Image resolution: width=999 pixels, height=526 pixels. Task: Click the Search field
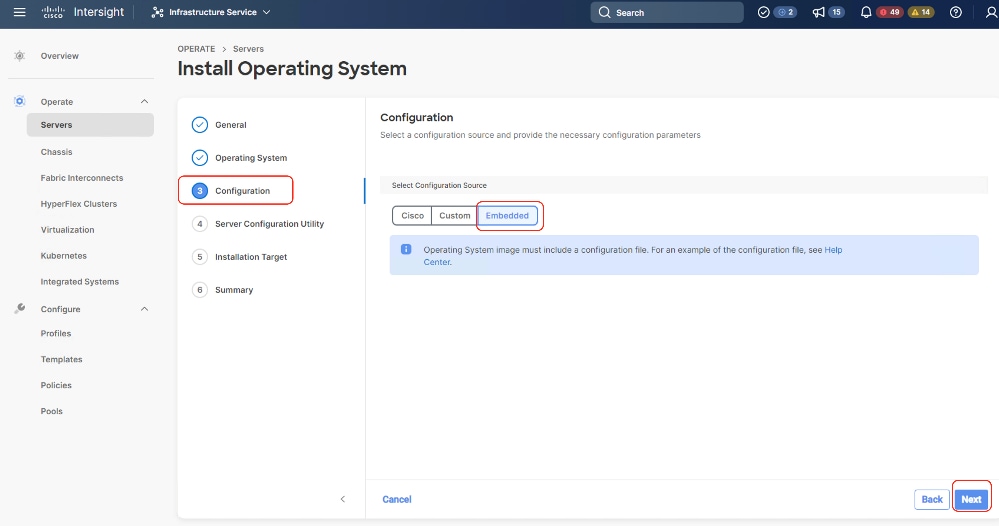(x=666, y=12)
